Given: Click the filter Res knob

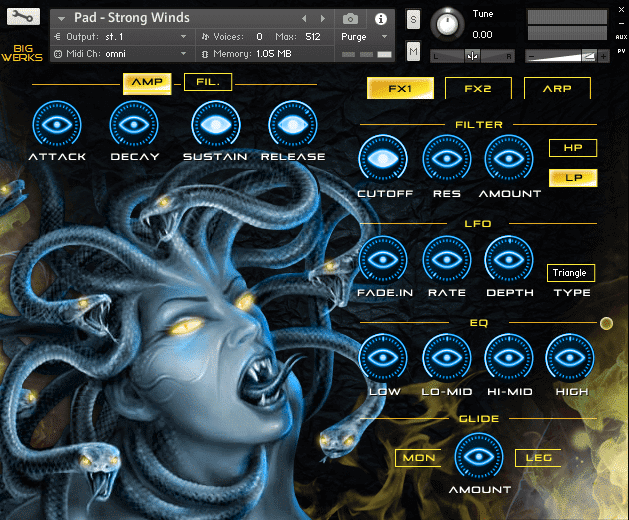Looking at the screenshot, I should coord(446,158).
